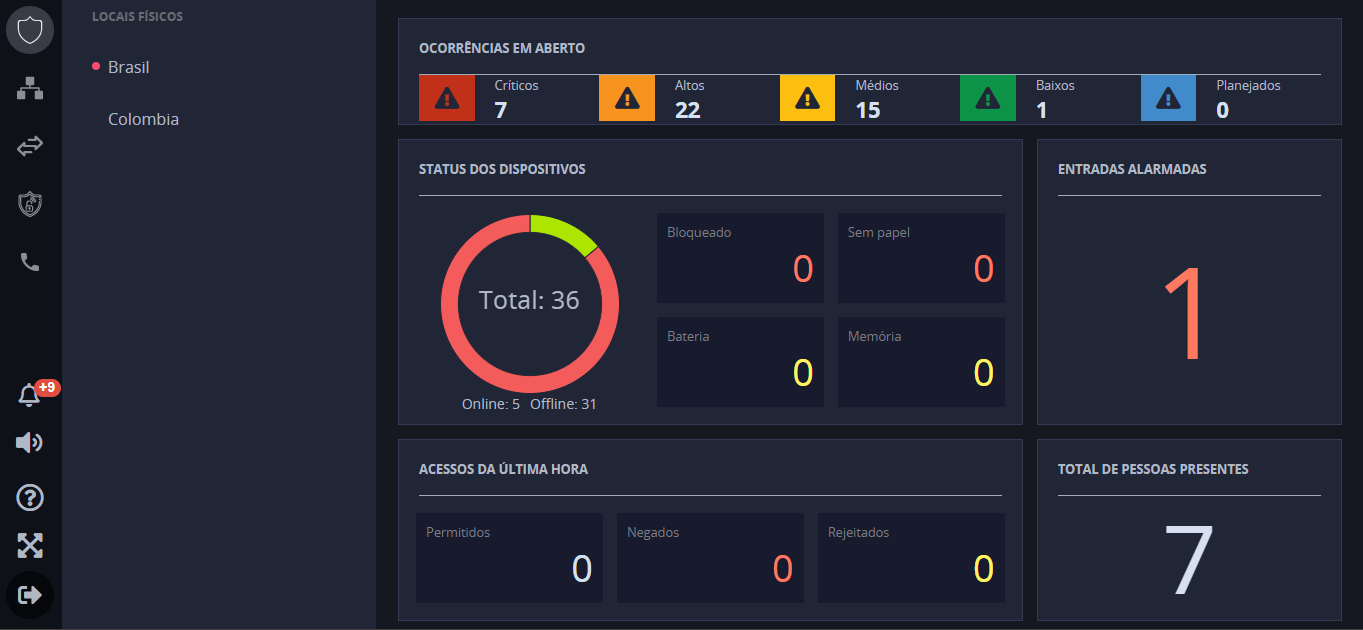Viewport: 1363px width, 630px height.
Task: Select Brasil in physical locations list
Action: 128,67
